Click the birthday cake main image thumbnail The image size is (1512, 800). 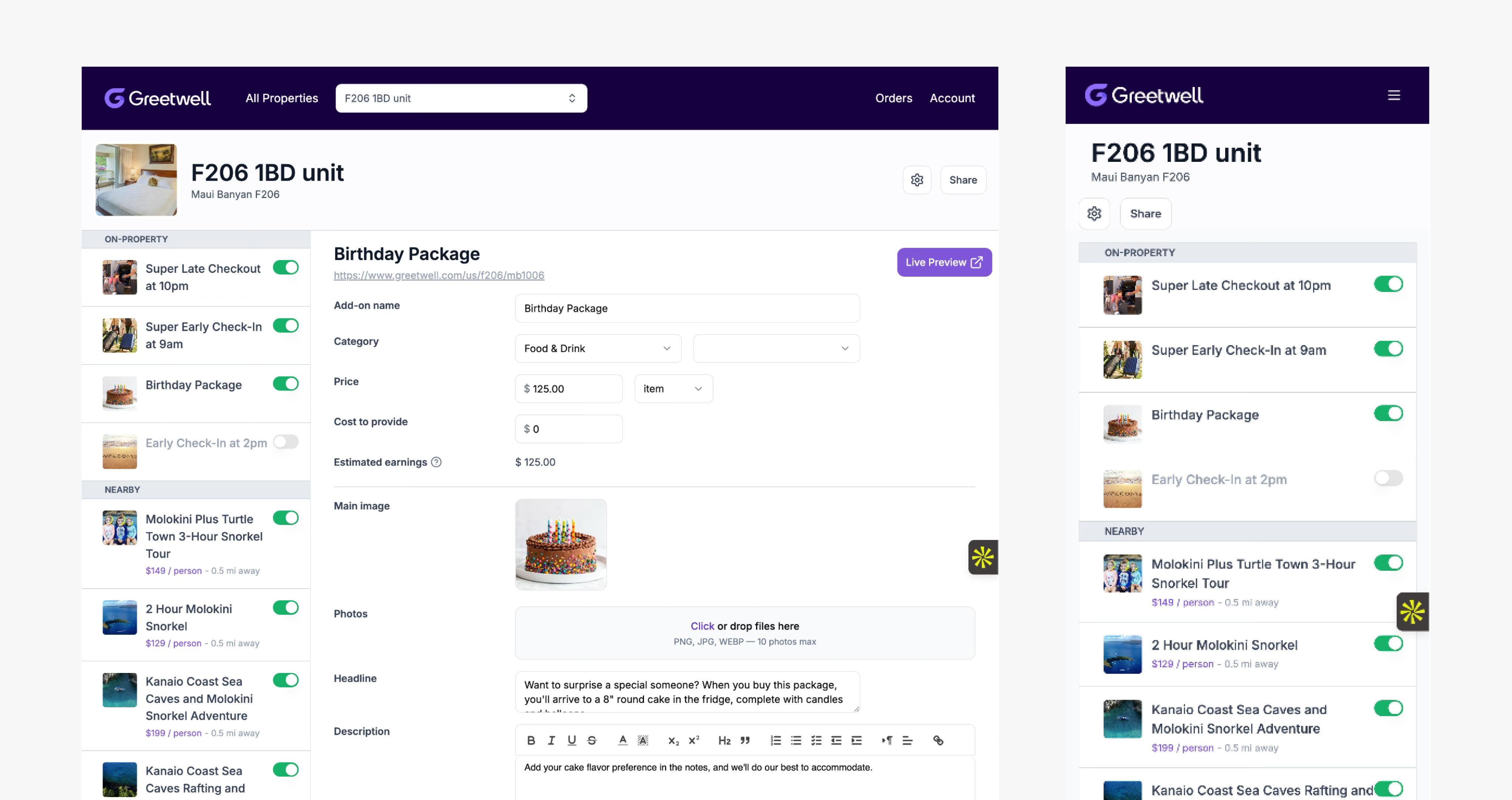561,544
